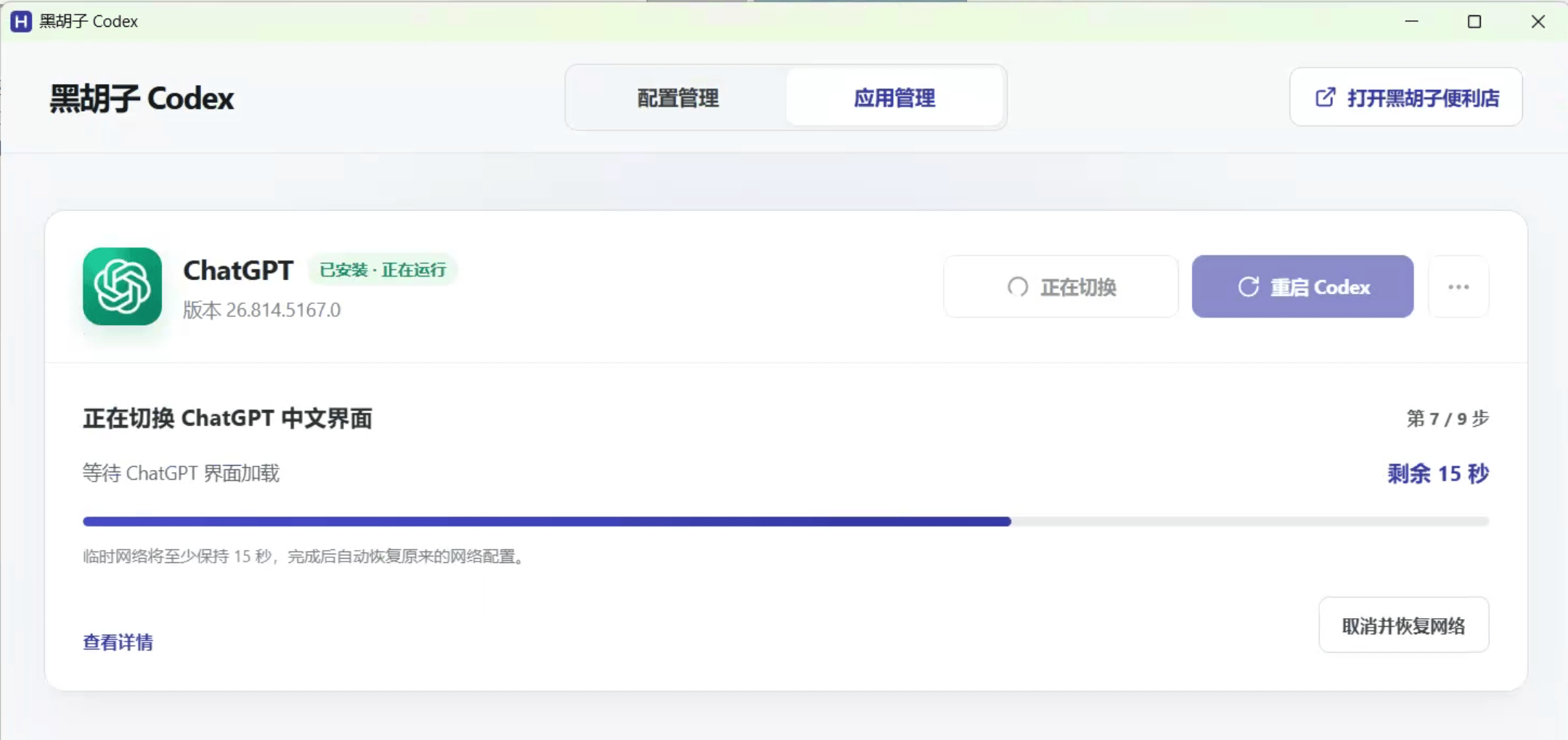Click the 重启 Codex button
The height and width of the screenshot is (740, 1568).
click(1302, 287)
